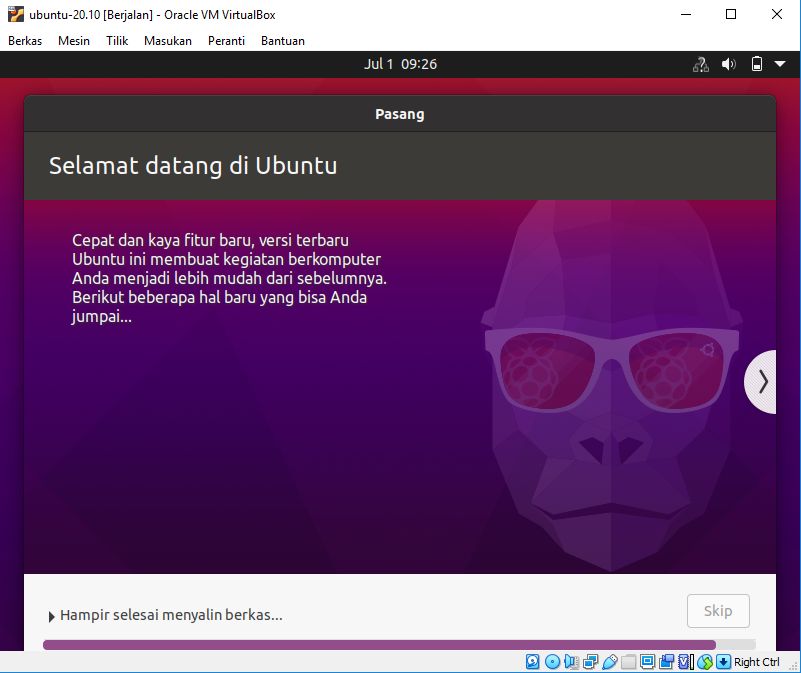This screenshot has width=801, height=673.
Task: Expand installation details disclosure triangle
Action: tap(51, 617)
